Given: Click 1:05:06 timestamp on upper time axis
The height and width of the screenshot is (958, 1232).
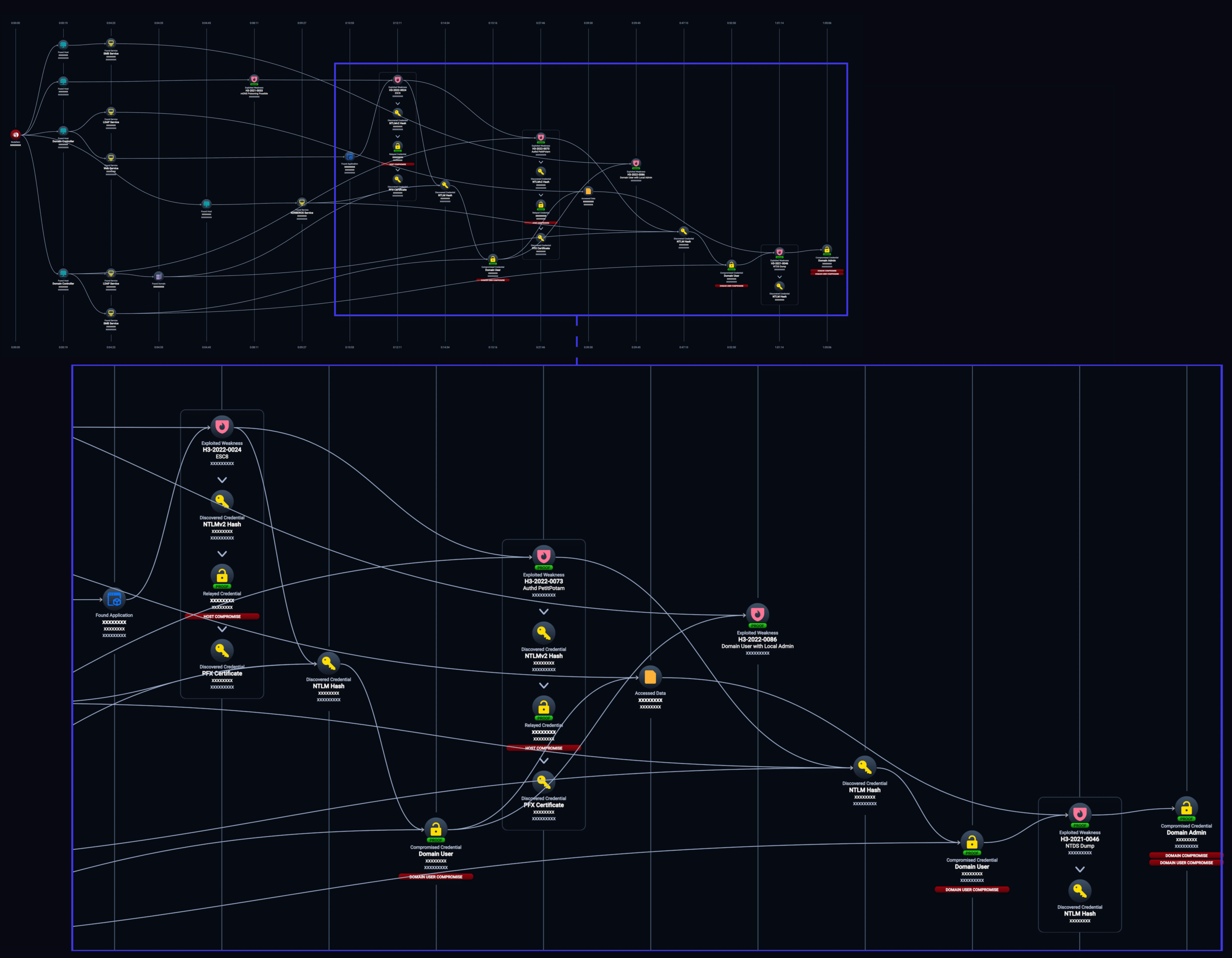Looking at the screenshot, I should coord(826,23).
